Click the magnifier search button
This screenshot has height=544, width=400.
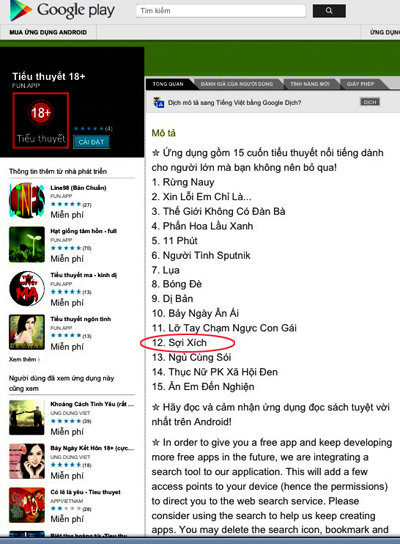pos(329,11)
